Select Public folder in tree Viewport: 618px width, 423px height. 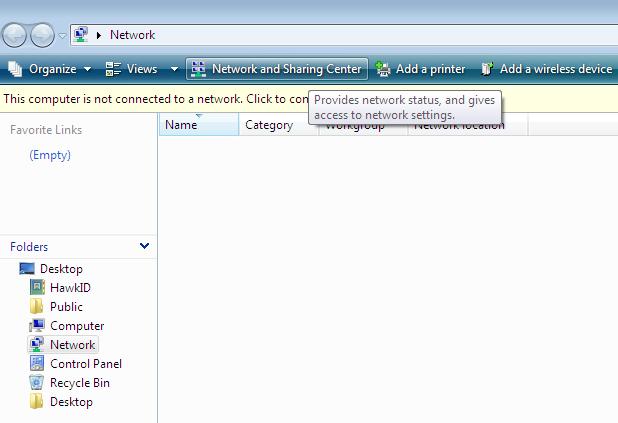click(x=66, y=307)
